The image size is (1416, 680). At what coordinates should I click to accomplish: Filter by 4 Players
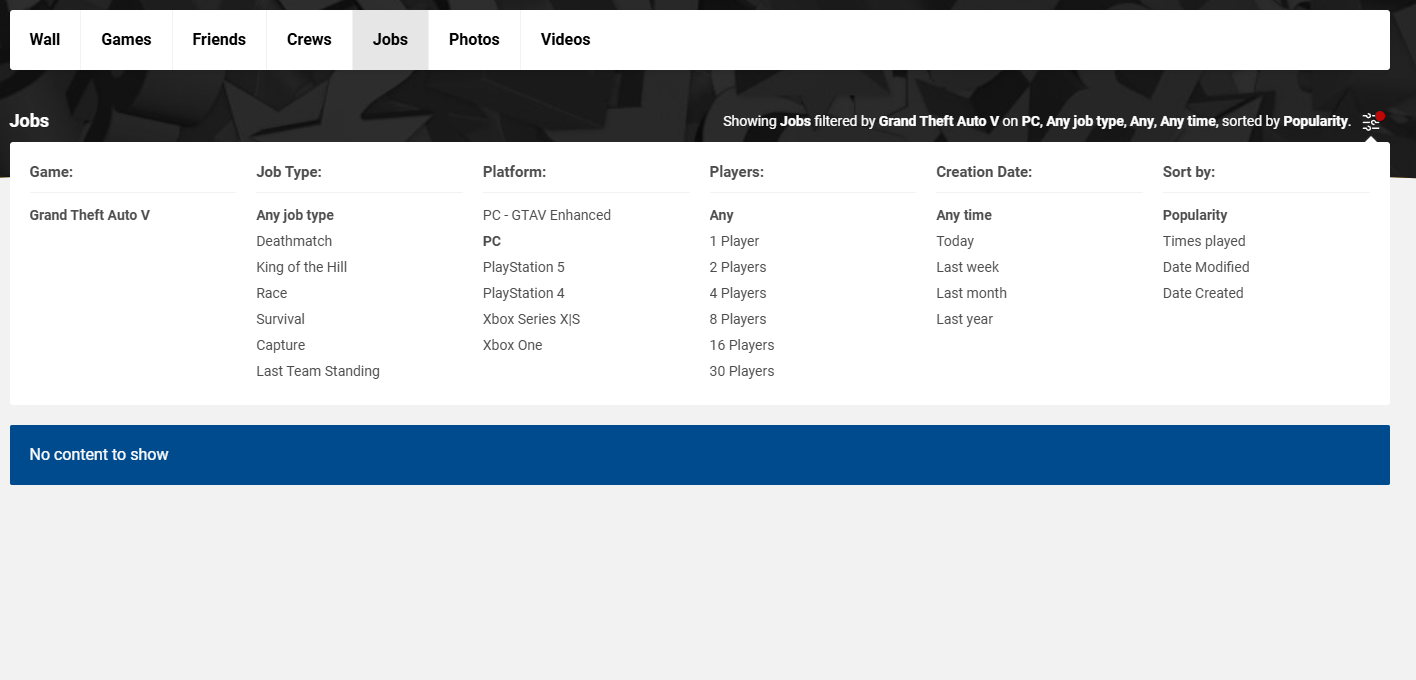click(738, 293)
